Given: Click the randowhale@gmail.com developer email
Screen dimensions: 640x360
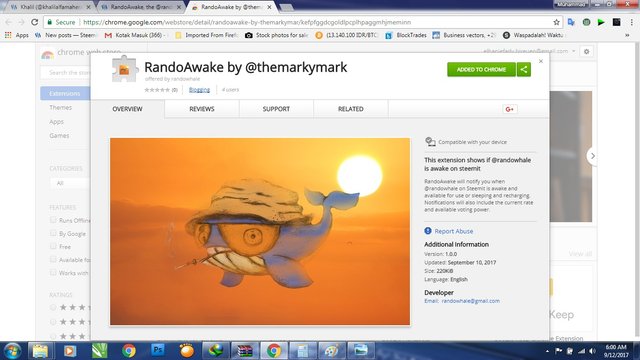Looking at the screenshot, I should tap(471, 301).
